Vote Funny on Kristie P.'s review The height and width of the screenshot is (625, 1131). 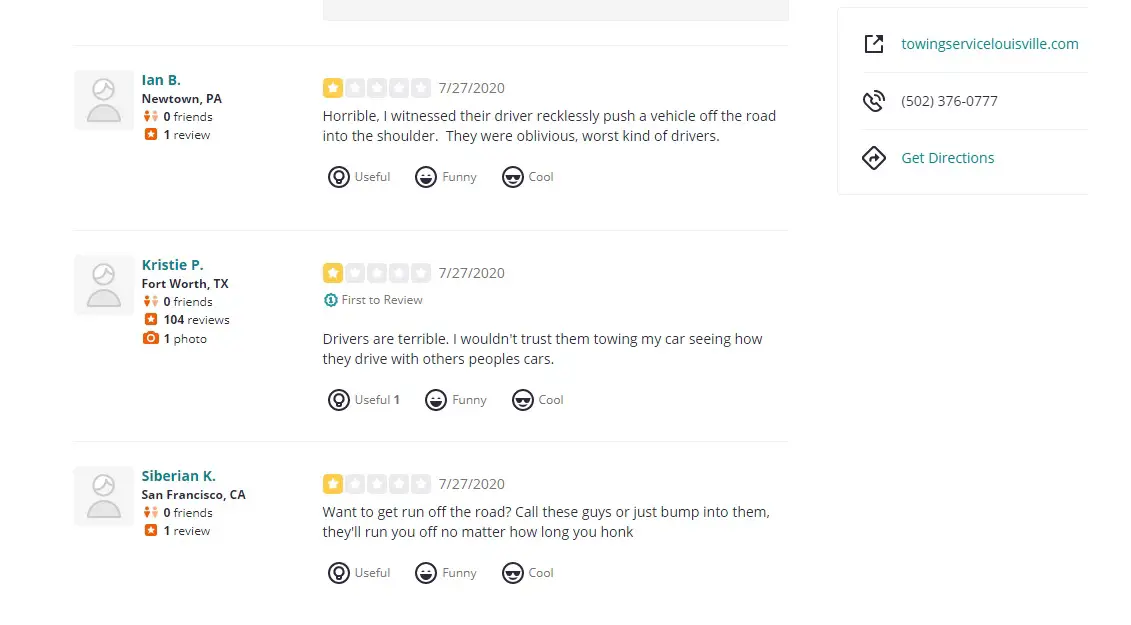click(x=455, y=400)
